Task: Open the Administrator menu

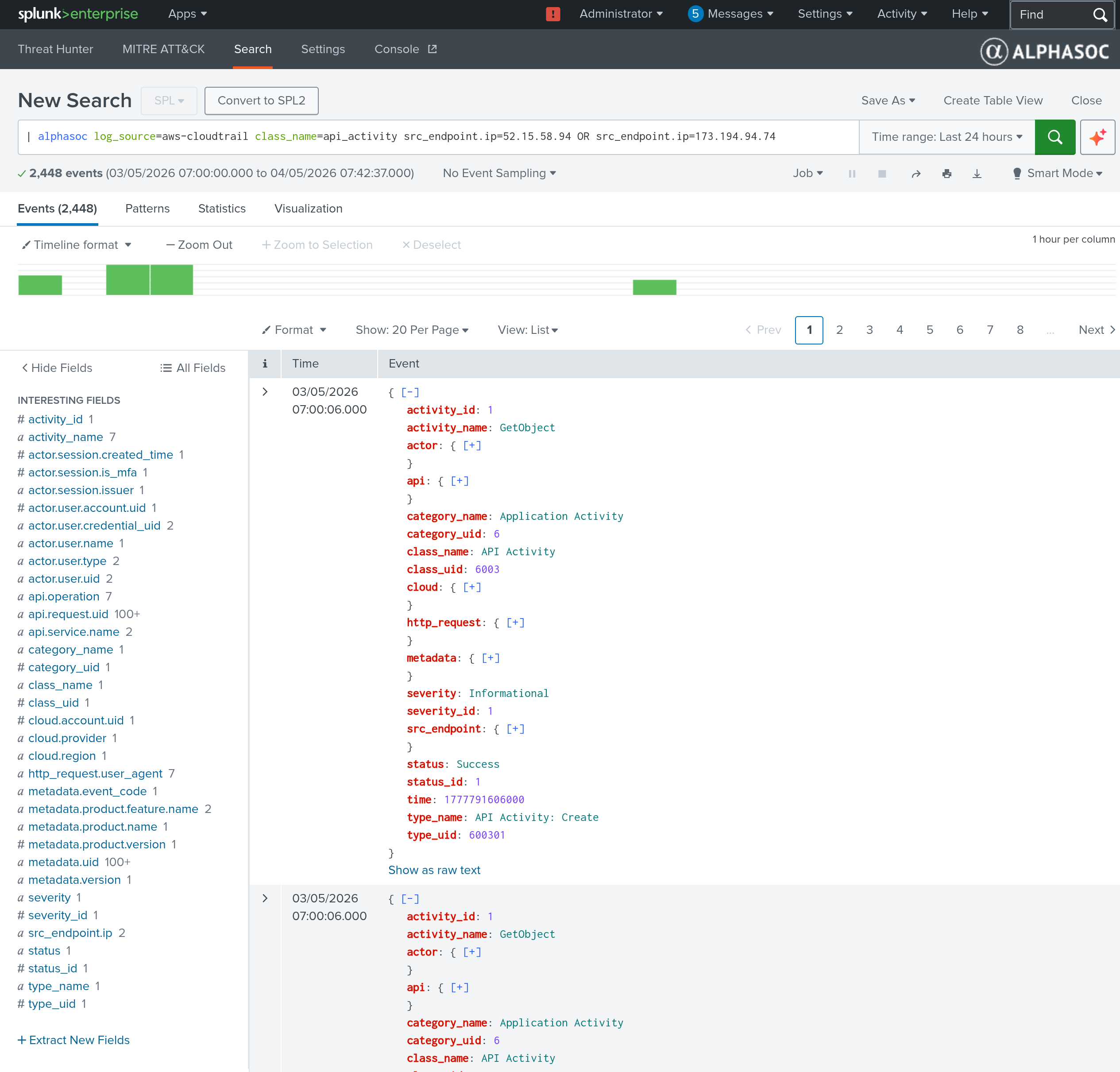Action: coord(621,14)
